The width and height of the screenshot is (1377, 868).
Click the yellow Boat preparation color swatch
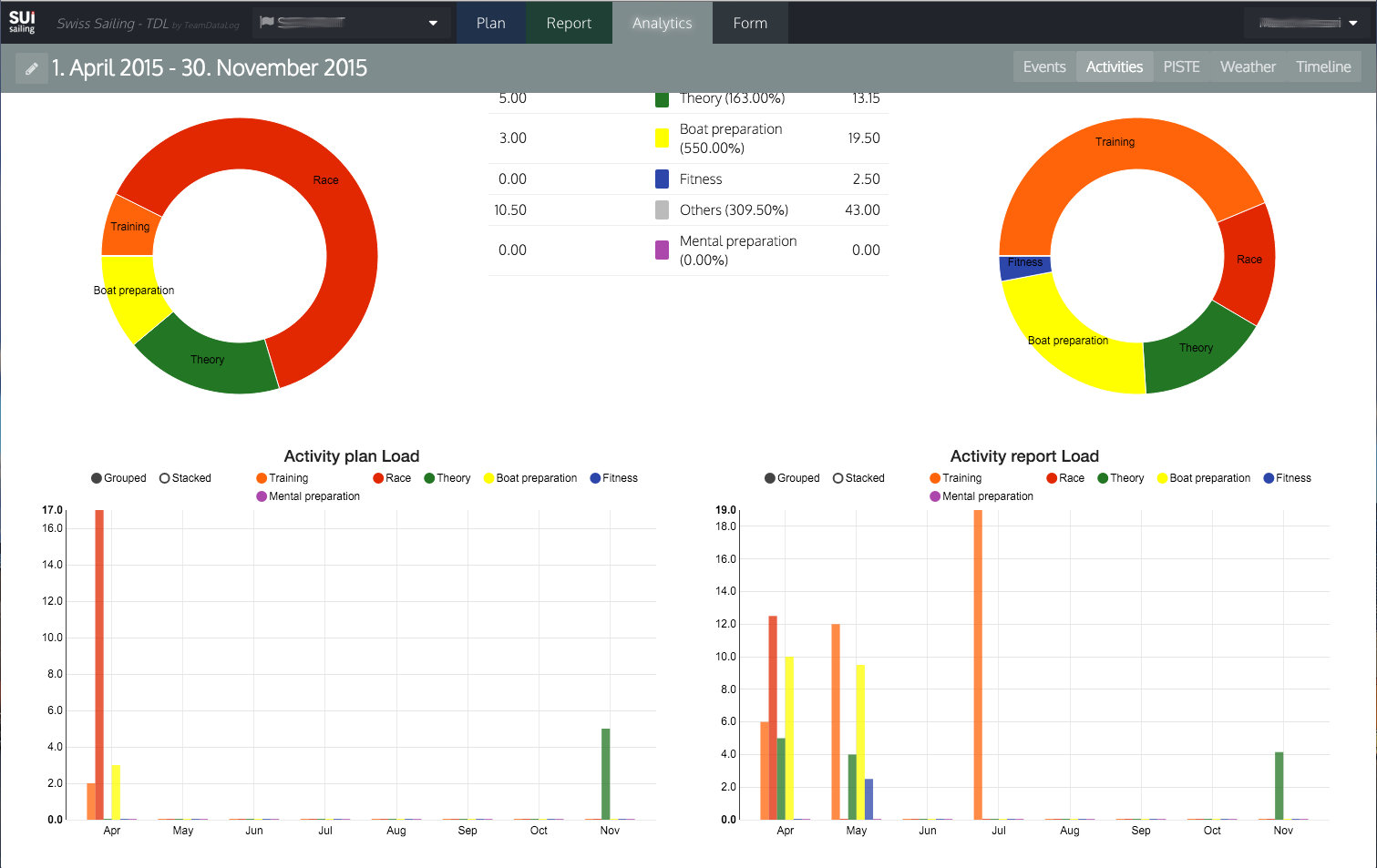tap(663, 138)
